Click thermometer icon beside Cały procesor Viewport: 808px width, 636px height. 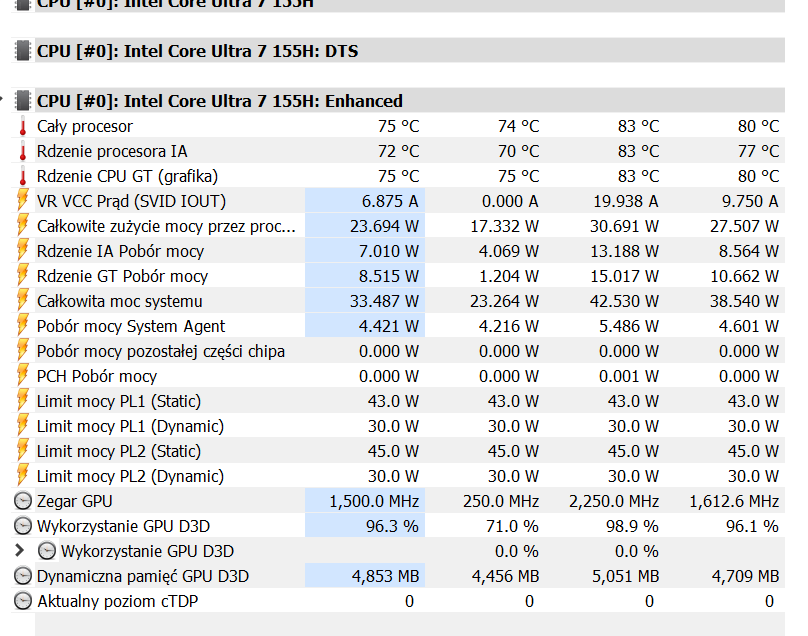tap(22, 126)
